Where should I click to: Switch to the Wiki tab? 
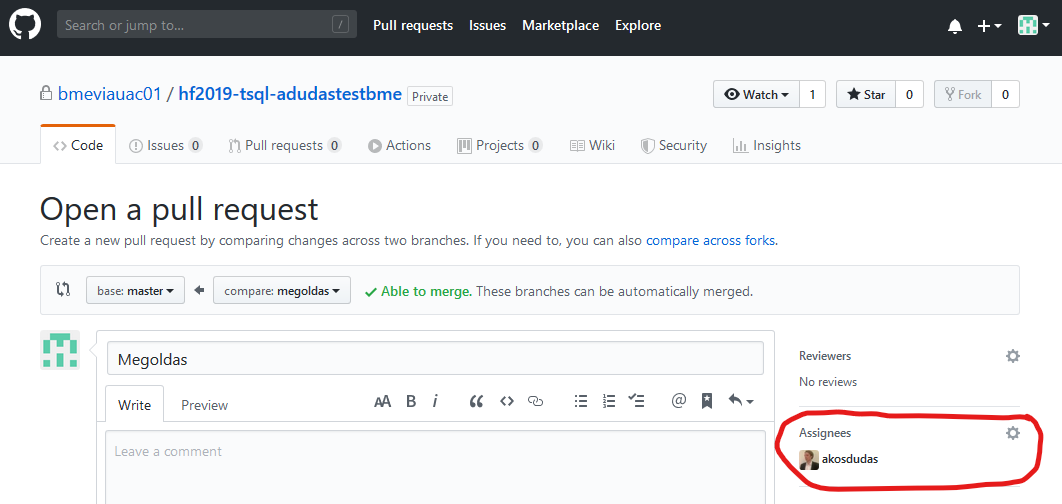coord(592,145)
